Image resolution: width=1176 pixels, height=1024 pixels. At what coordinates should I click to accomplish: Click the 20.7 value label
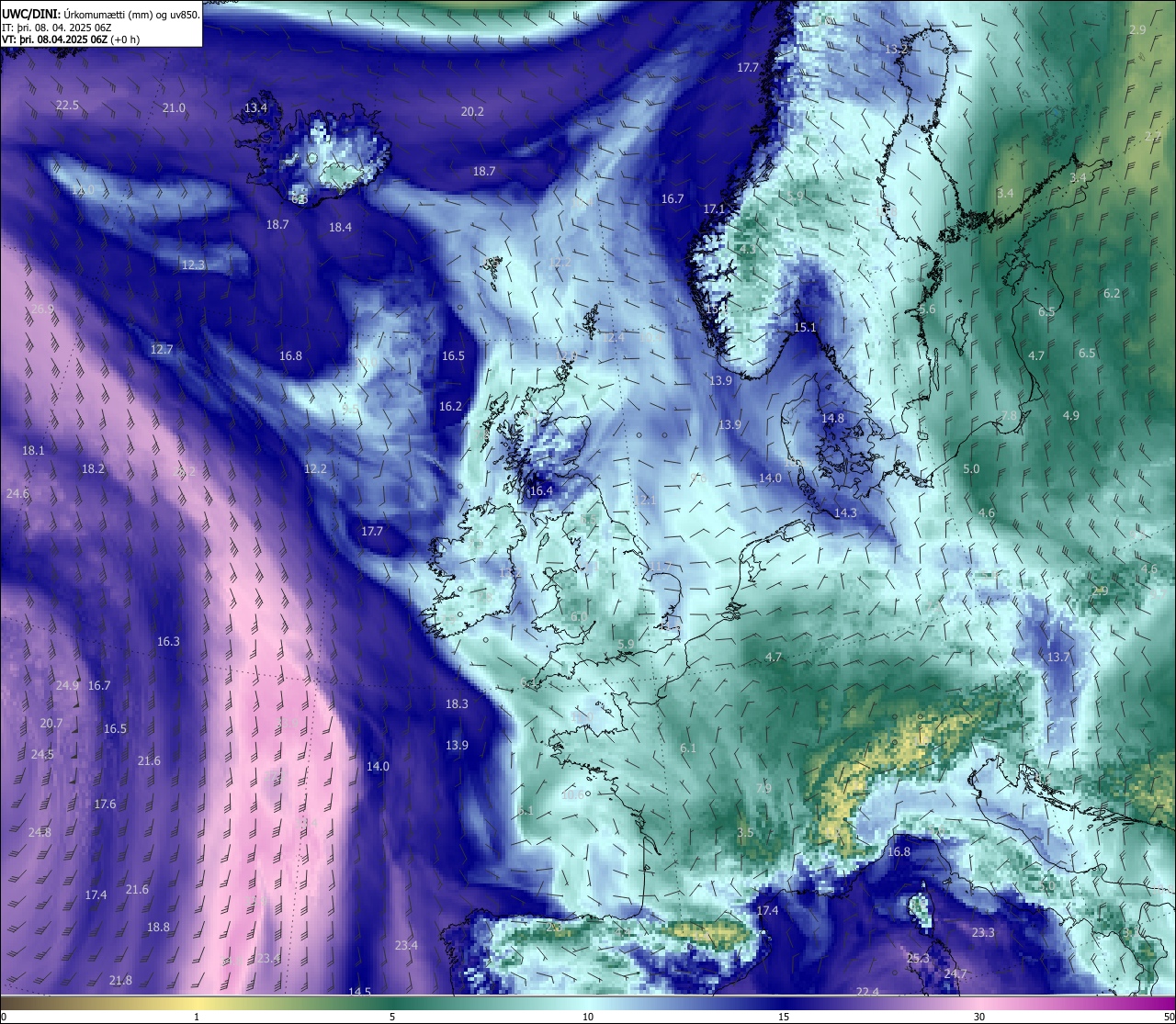51,724
